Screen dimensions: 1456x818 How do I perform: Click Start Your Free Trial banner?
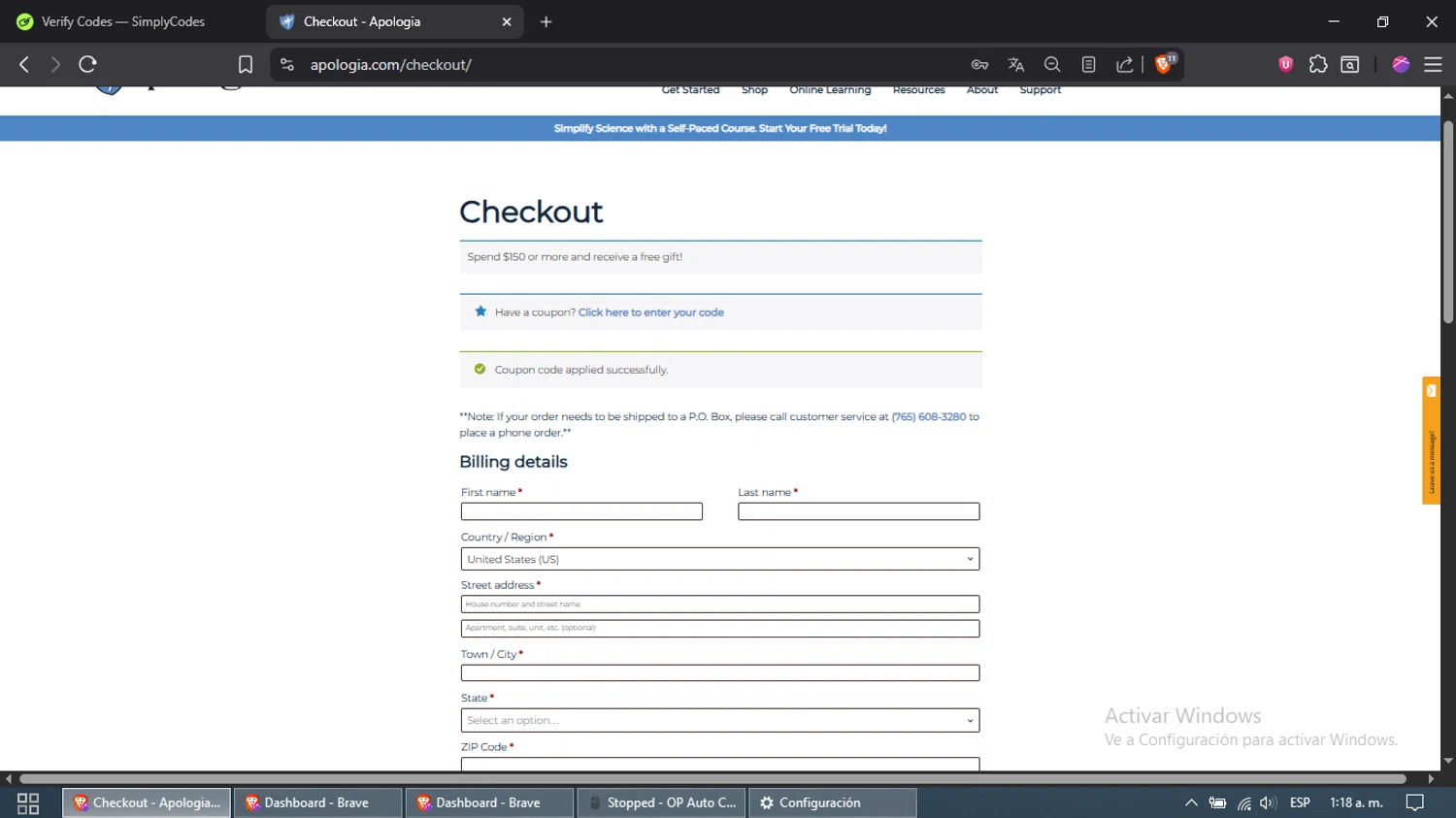click(720, 128)
